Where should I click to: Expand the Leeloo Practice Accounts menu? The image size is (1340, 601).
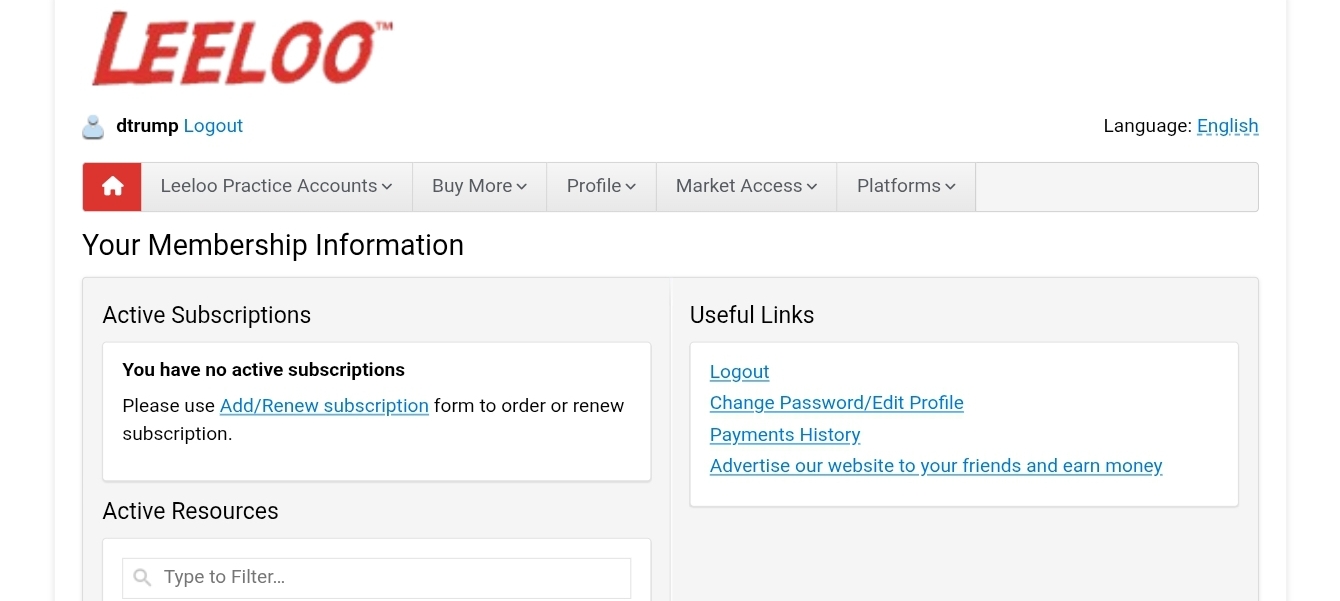pos(276,187)
